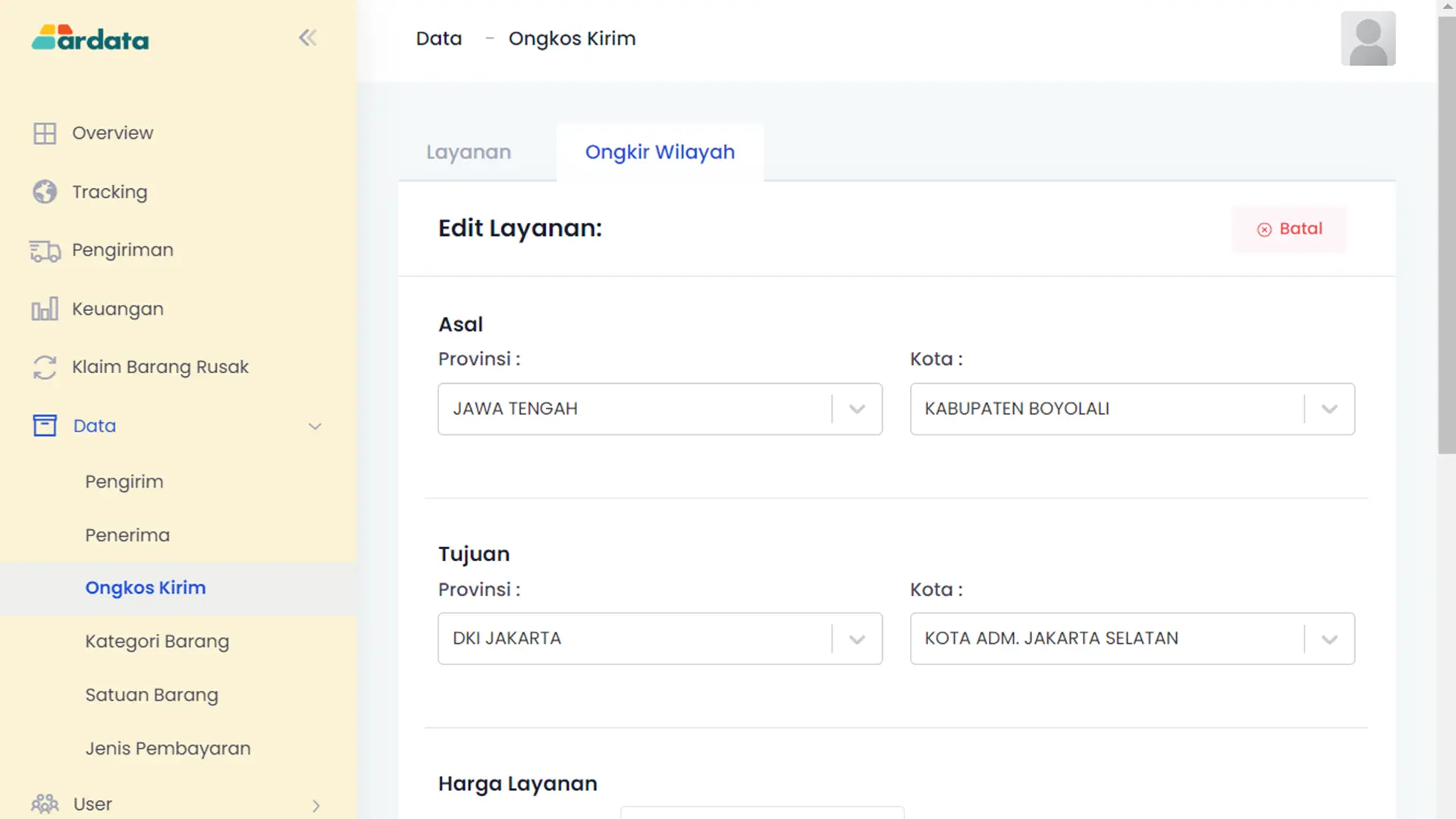
Task: Switch to the Layanan tab
Action: pos(469,152)
